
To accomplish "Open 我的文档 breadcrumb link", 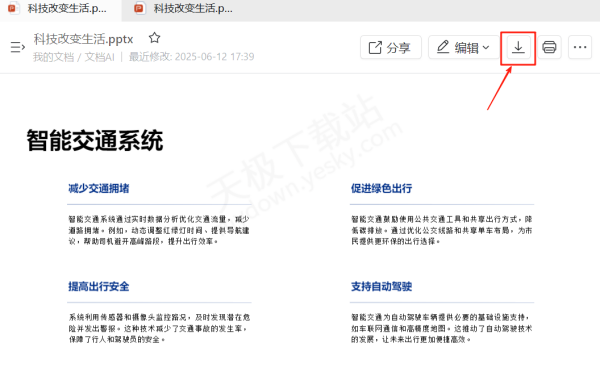I will click(x=53, y=57).
